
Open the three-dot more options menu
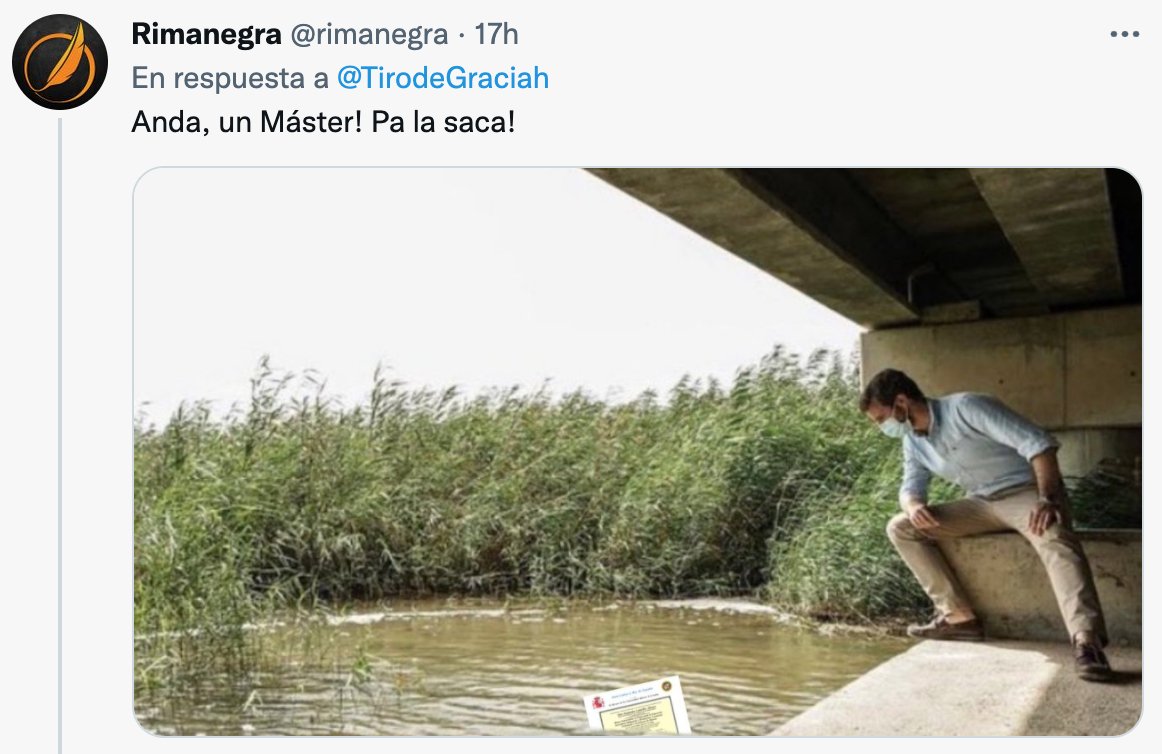point(1124,34)
